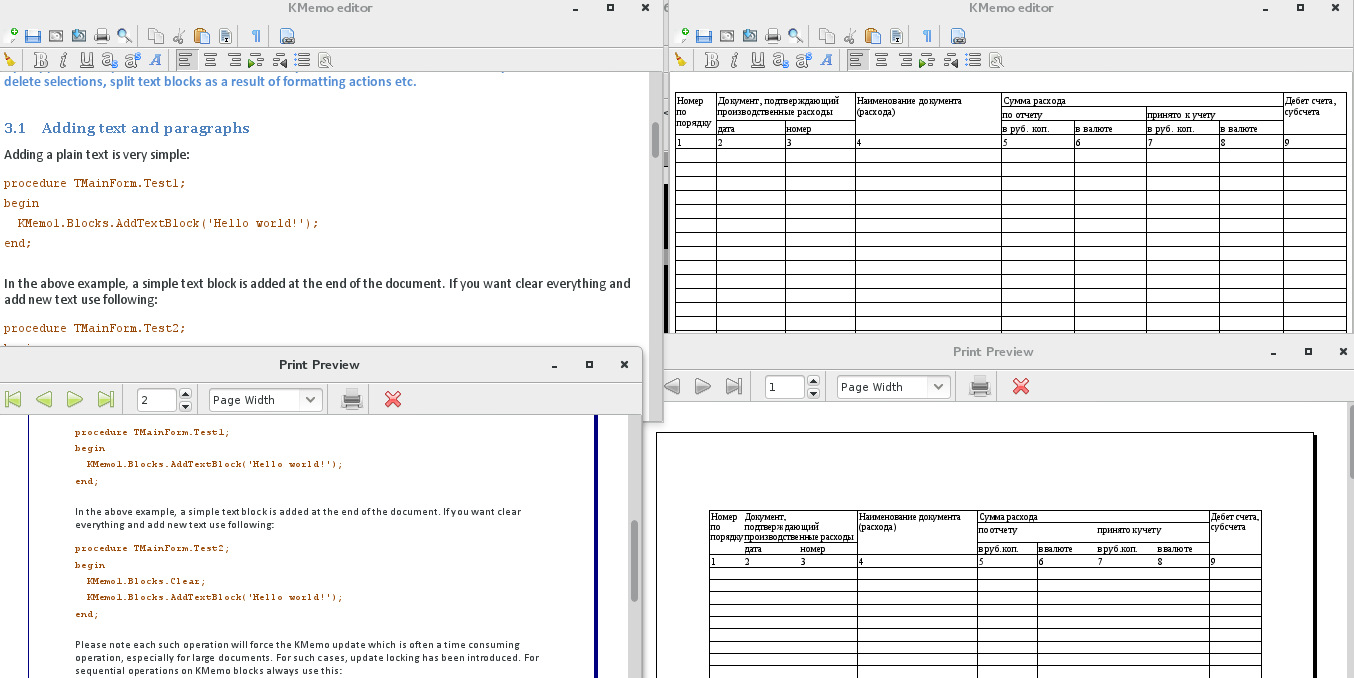Increase indent using the right editor's toolbar
Viewport: 1354px width, 678px height.
point(927,60)
